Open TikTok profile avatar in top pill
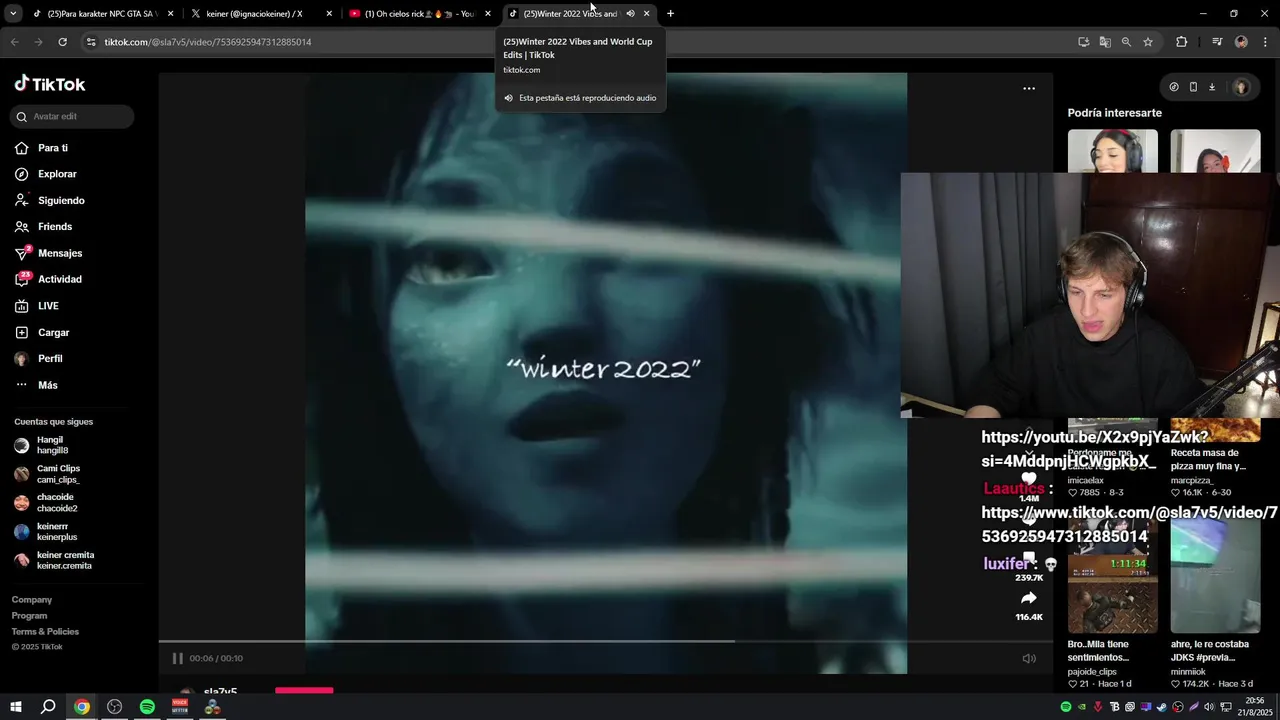This screenshot has width=1280, height=720. 1241,87
